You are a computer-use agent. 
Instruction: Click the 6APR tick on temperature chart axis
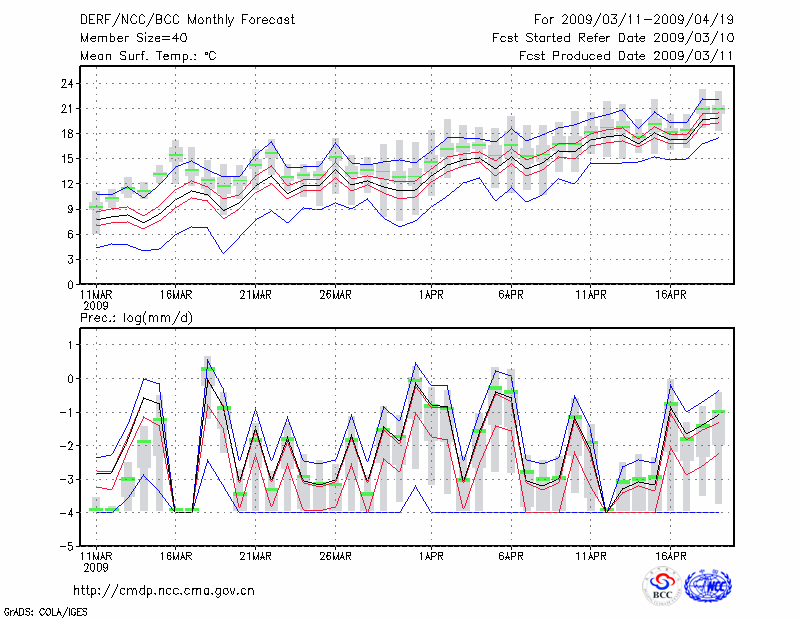coord(511,295)
